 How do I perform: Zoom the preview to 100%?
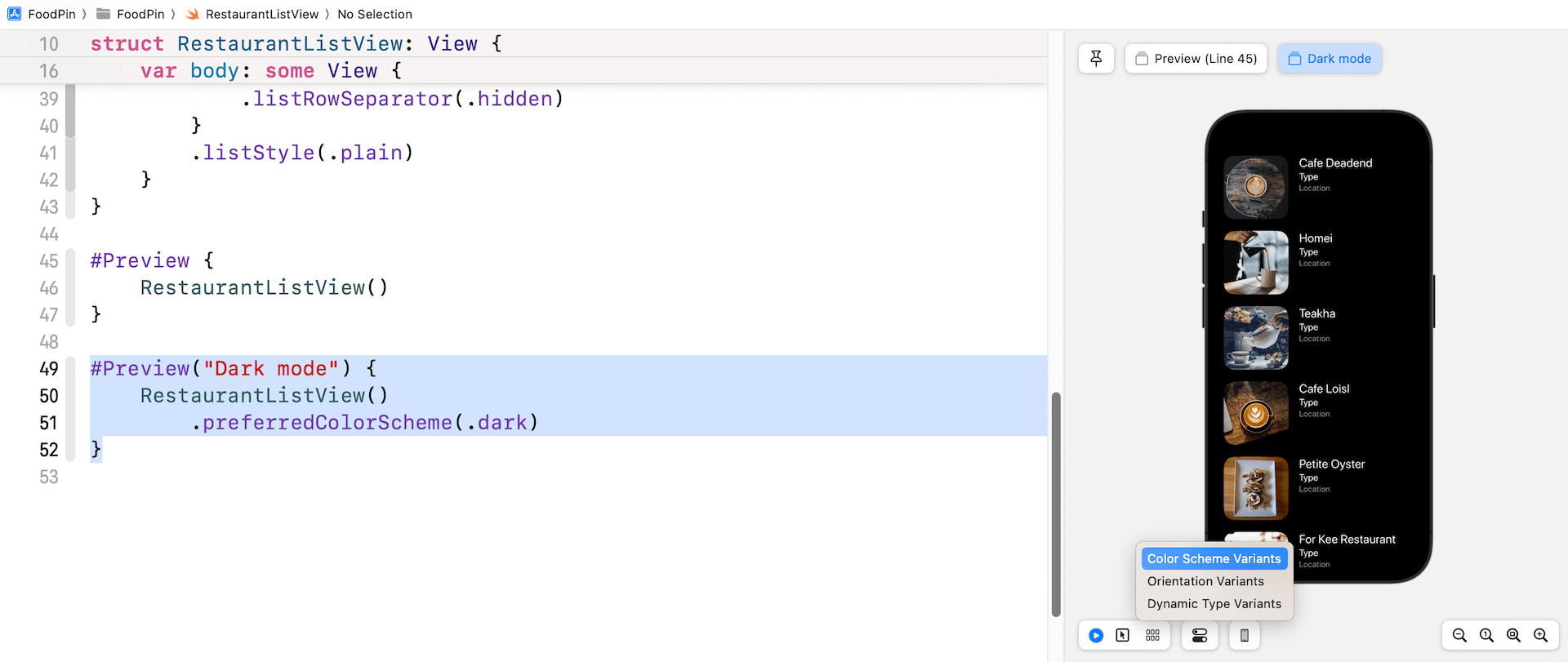1486,635
